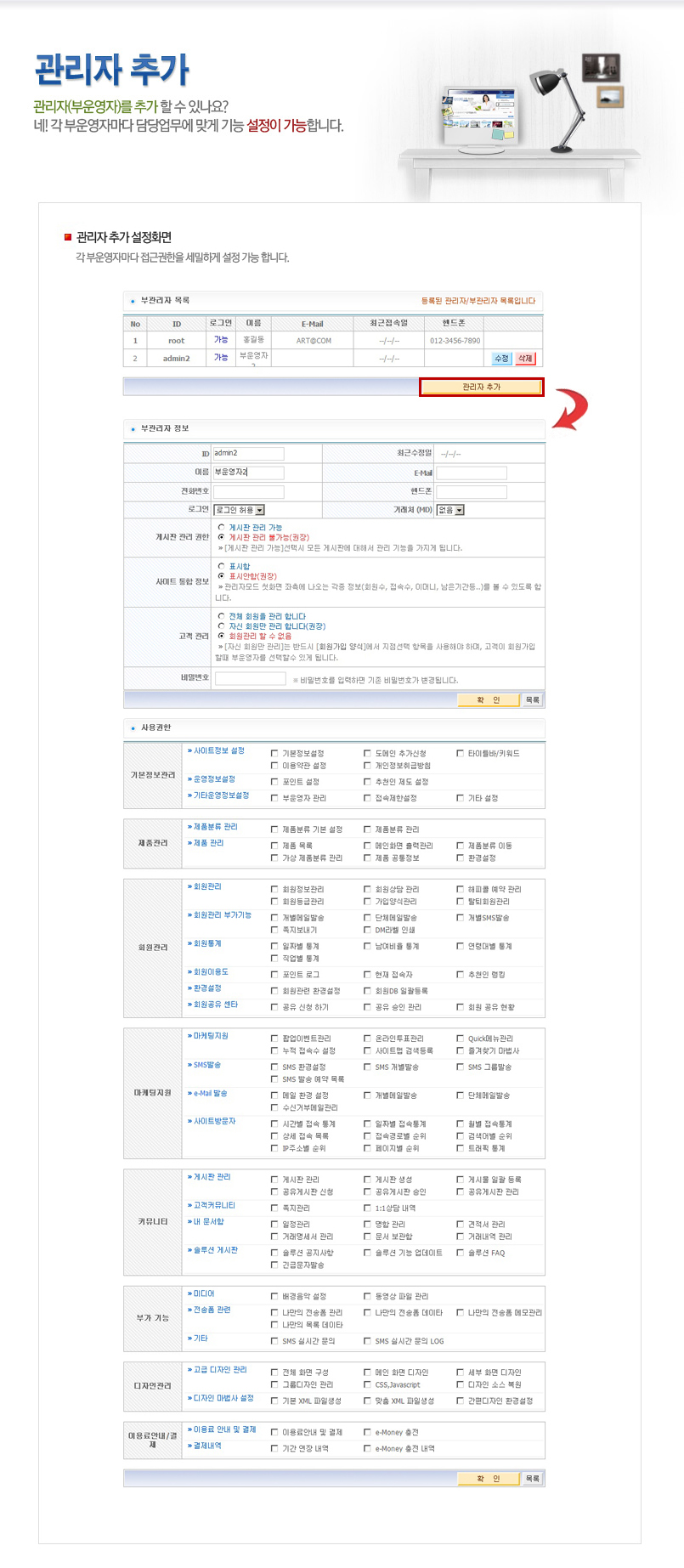Open the SMS발송 category link
Viewport: 684px width, 1568px height.
pyautogui.click(x=204, y=1065)
